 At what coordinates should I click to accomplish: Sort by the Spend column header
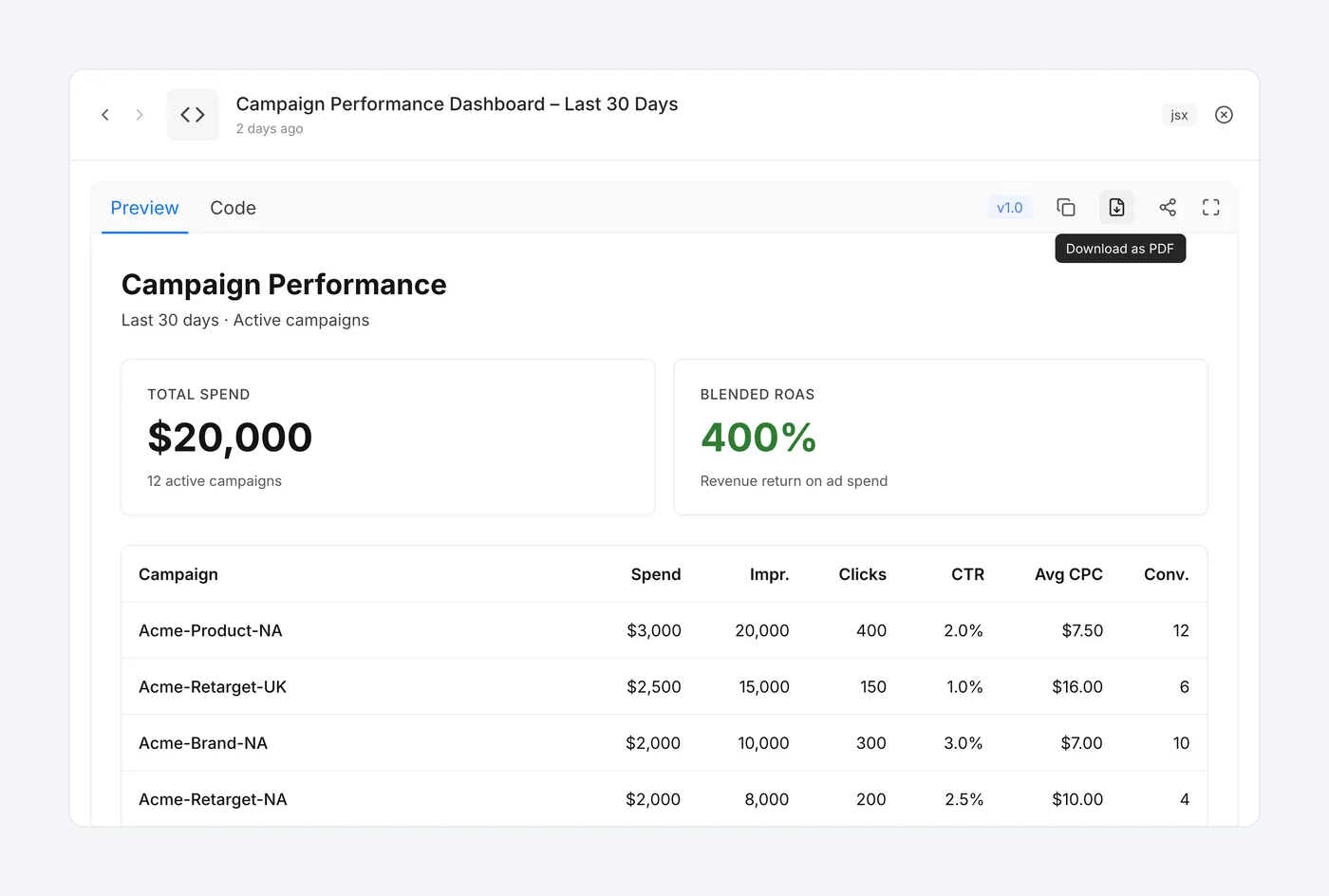(x=656, y=574)
